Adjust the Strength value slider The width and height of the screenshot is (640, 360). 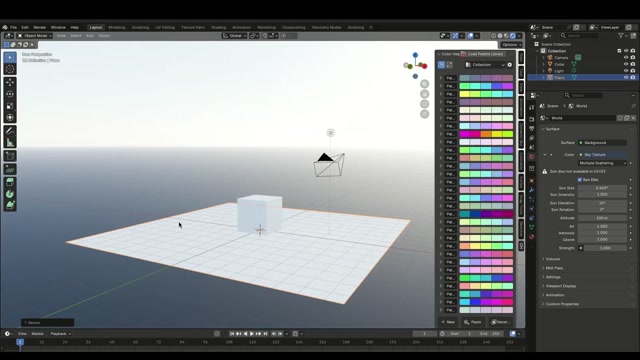coord(605,248)
